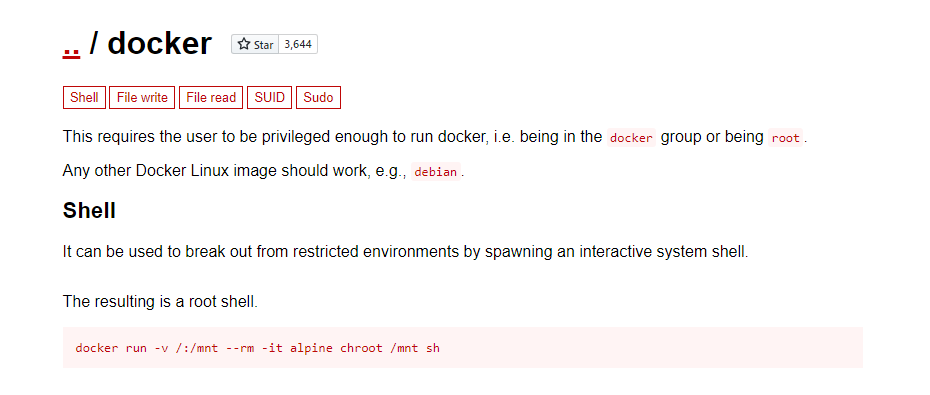Click the 'docker' page title

[160, 43]
